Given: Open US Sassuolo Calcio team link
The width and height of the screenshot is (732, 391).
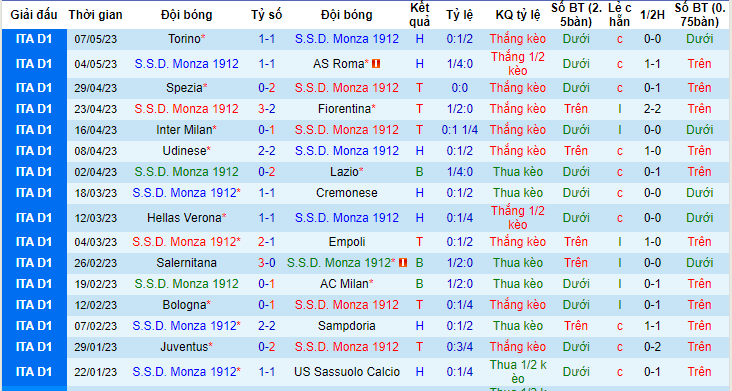Looking at the screenshot, I should [346, 371].
